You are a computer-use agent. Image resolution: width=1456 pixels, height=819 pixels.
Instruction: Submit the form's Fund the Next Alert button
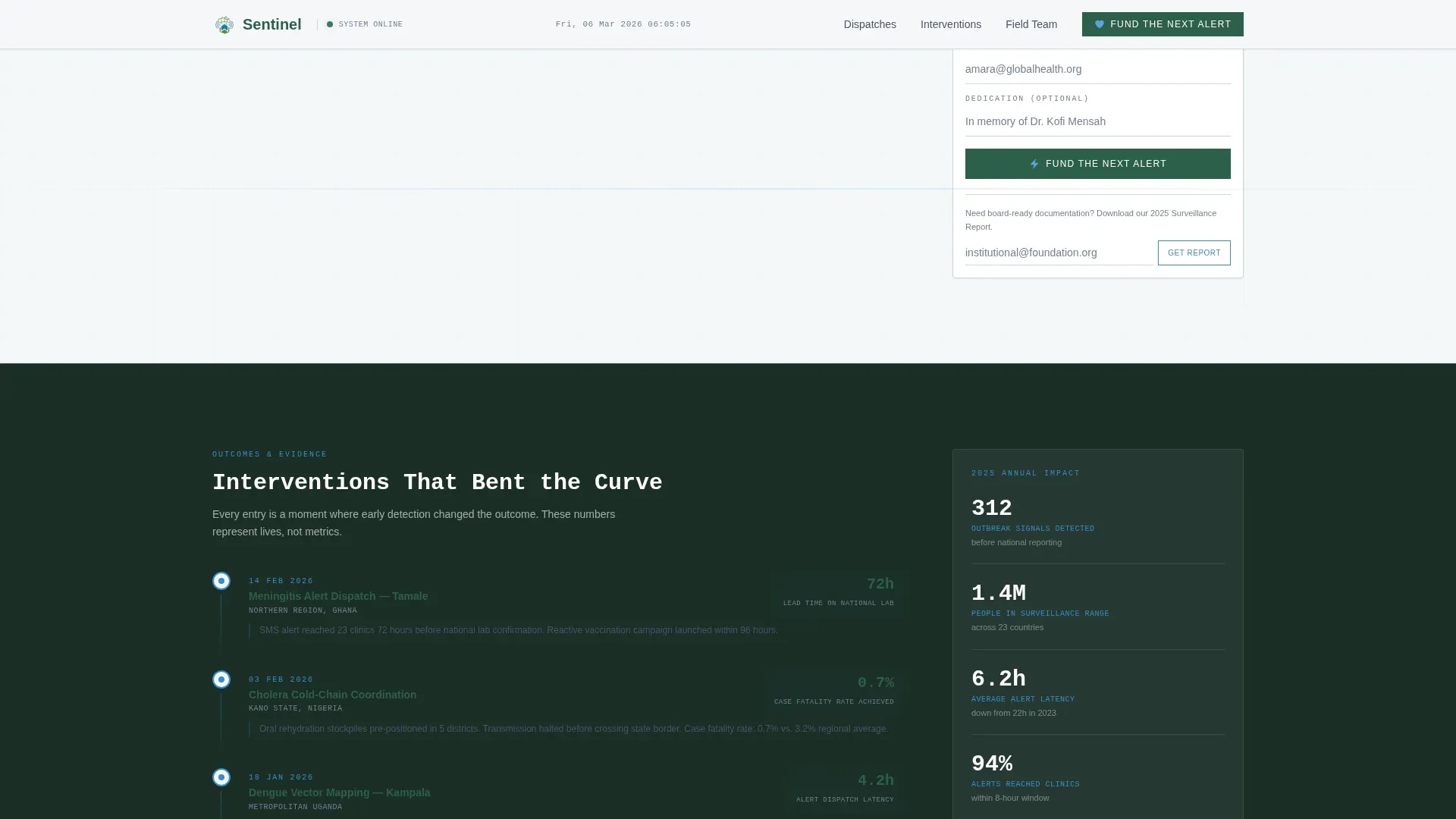[x=1098, y=164]
